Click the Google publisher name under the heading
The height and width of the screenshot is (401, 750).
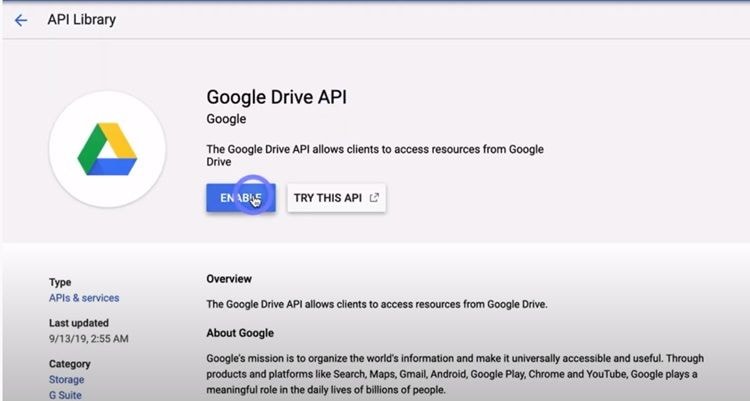(226, 119)
